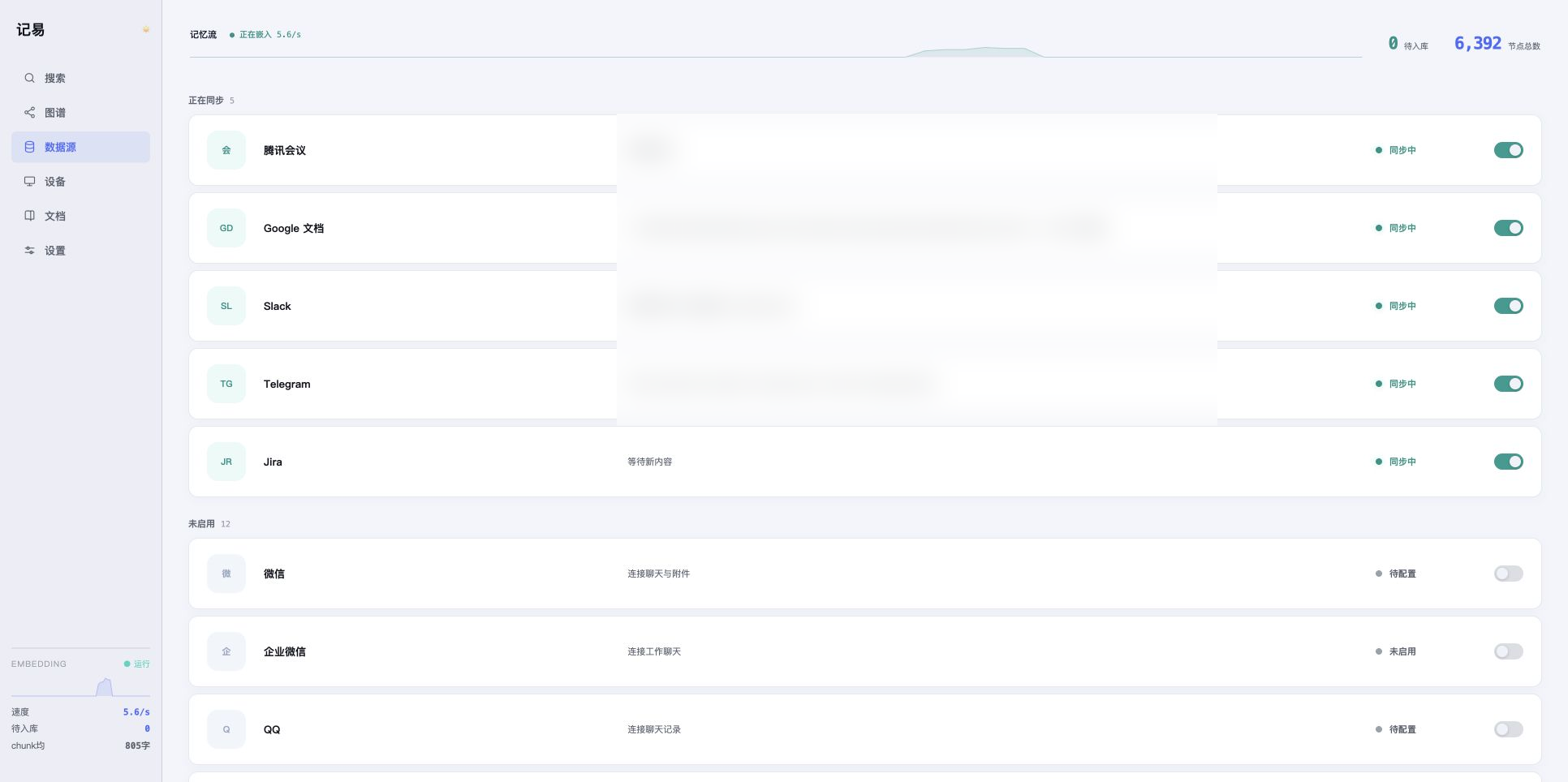This screenshot has width=1568, height=782.
Task: Click the 微信 source icon tile
Action: (x=226, y=574)
